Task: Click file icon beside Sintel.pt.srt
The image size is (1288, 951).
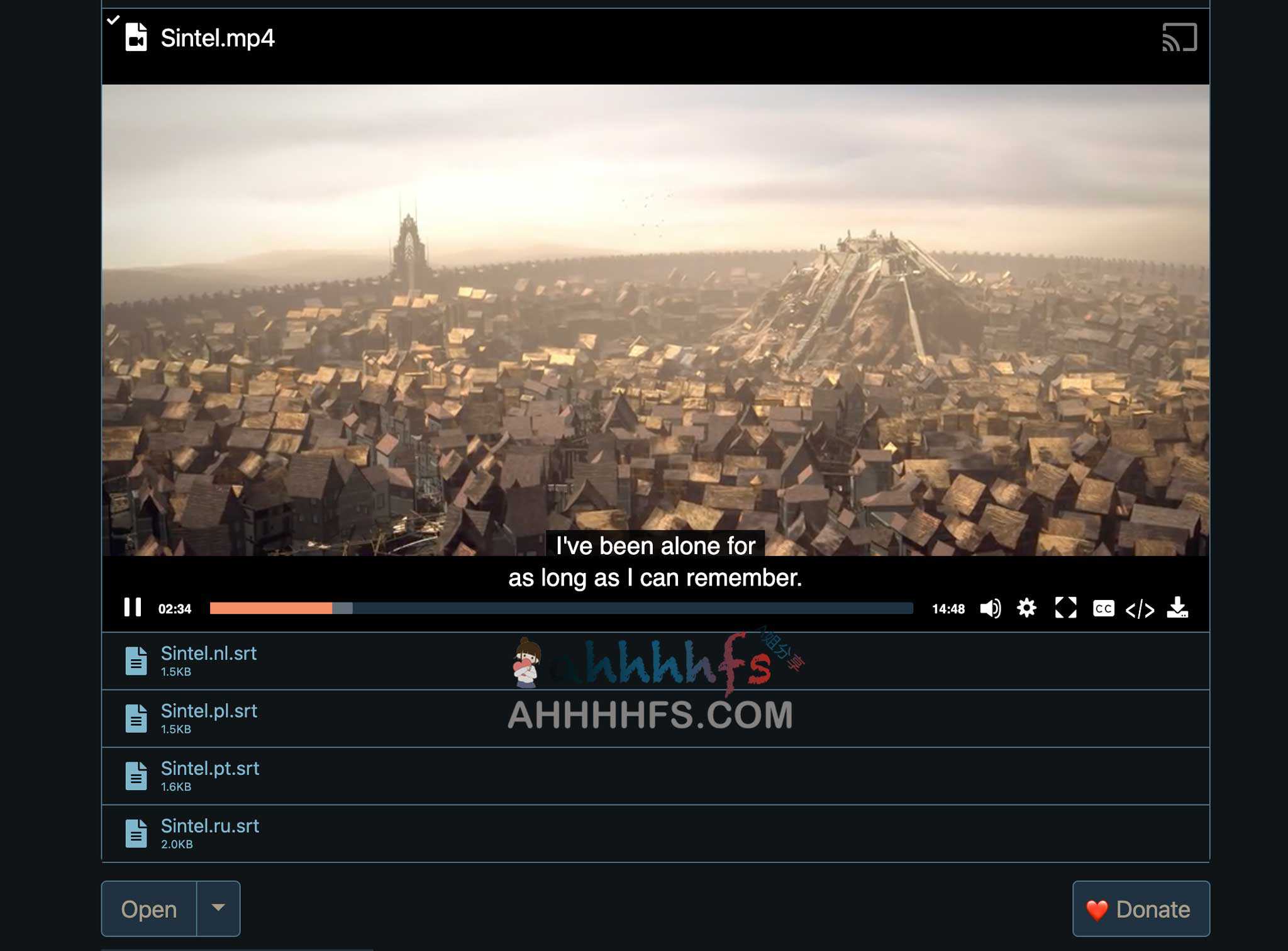Action: pos(136,776)
